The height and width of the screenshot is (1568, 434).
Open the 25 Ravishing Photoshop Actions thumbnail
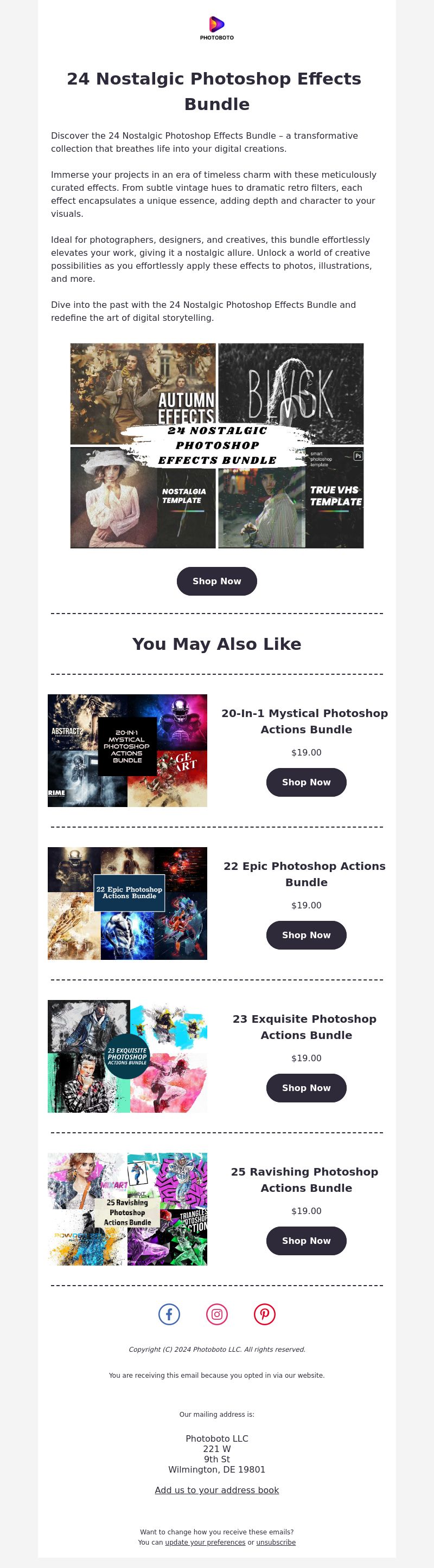pos(127,1209)
